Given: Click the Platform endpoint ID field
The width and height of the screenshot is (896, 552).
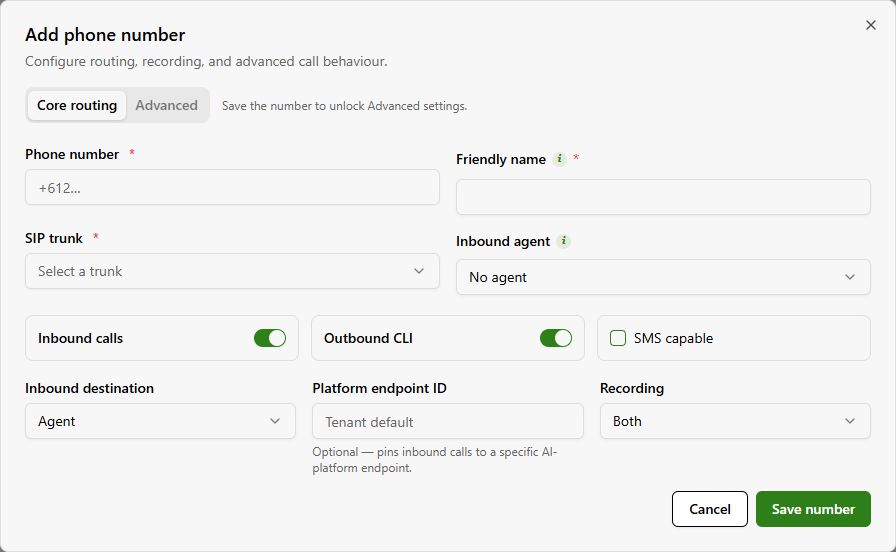Looking at the screenshot, I should (447, 421).
